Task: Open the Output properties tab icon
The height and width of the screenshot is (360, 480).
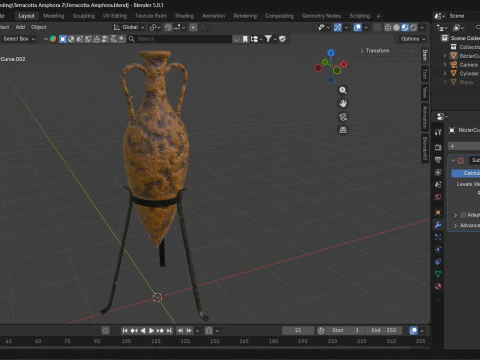Action: [x=438, y=160]
